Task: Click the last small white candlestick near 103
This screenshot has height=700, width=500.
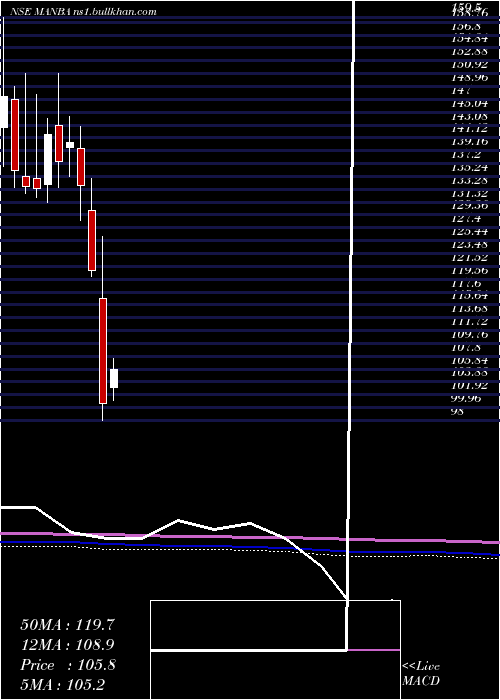Action: (x=114, y=379)
